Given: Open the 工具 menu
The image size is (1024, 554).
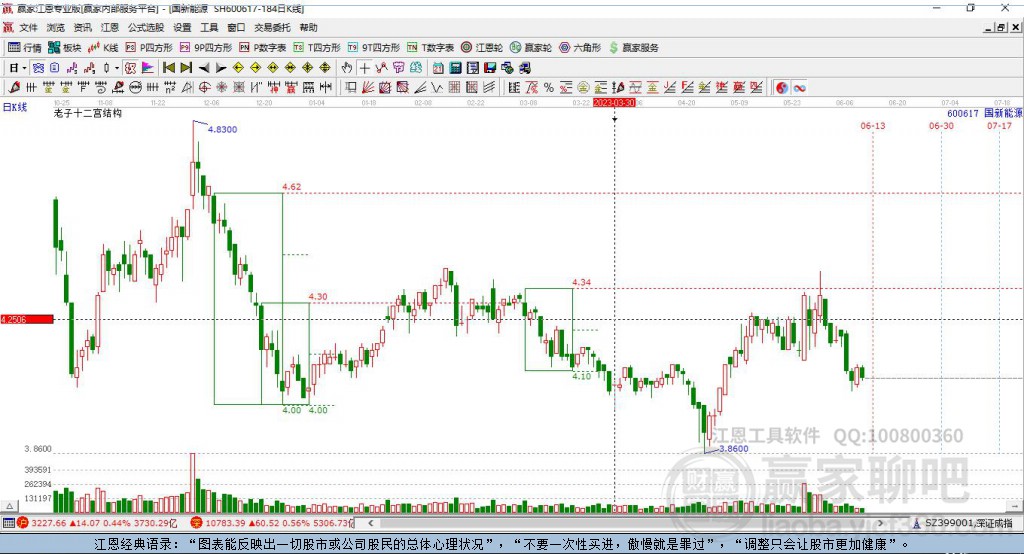Looking at the screenshot, I should click(x=209, y=27).
